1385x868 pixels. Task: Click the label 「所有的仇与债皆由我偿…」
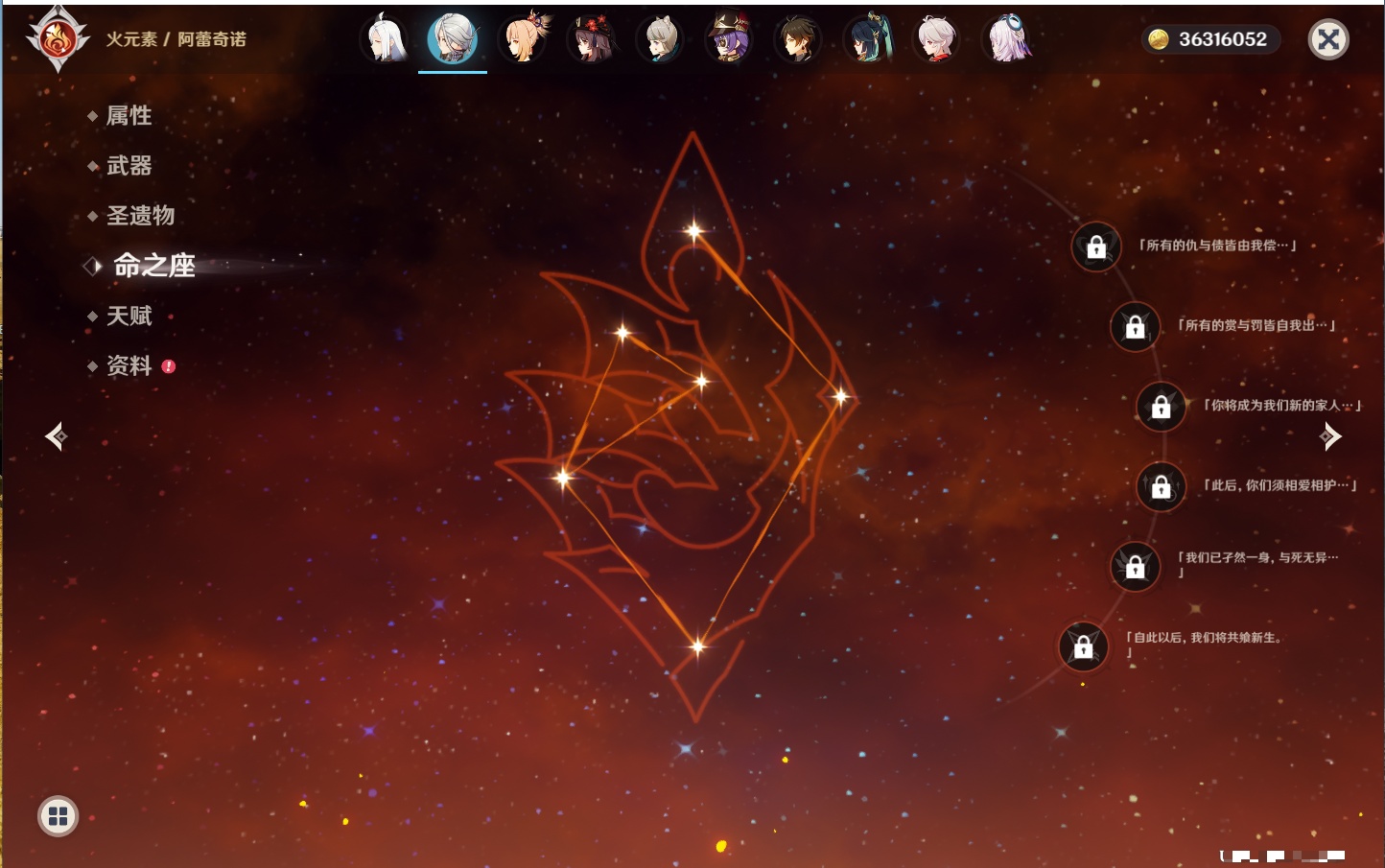click(1217, 246)
